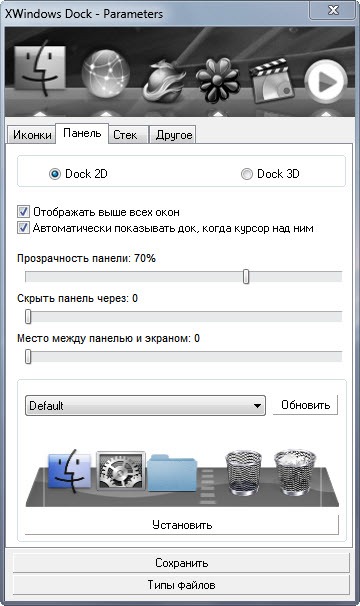This screenshot has height=606, width=360.
Task: Open the Default skin dropdown
Action: tap(145, 405)
